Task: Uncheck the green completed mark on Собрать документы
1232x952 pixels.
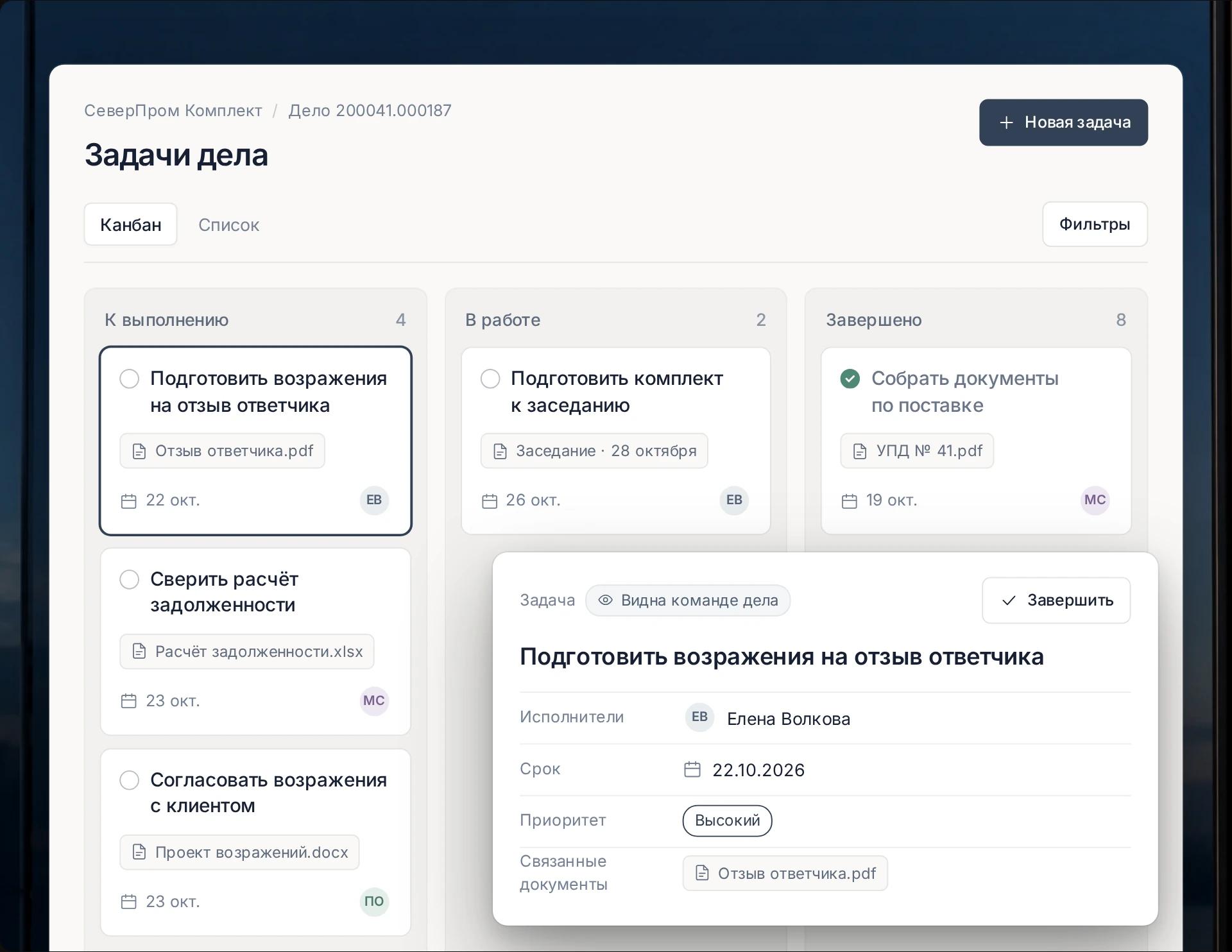Action: pyautogui.click(x=850, y=378)
